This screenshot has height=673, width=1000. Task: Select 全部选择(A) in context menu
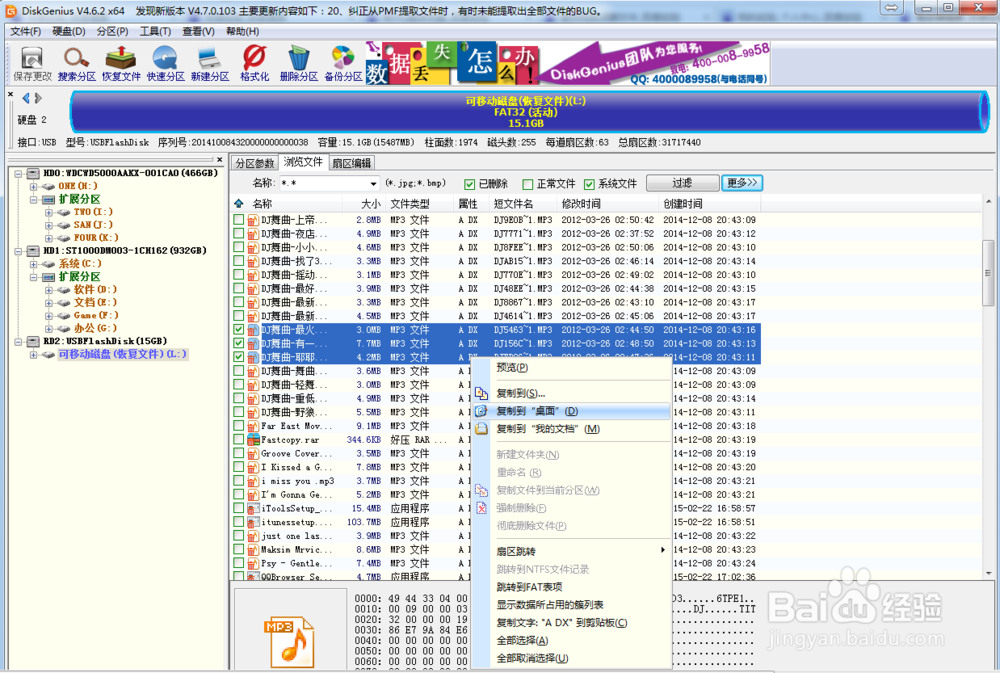pos(571,640)
